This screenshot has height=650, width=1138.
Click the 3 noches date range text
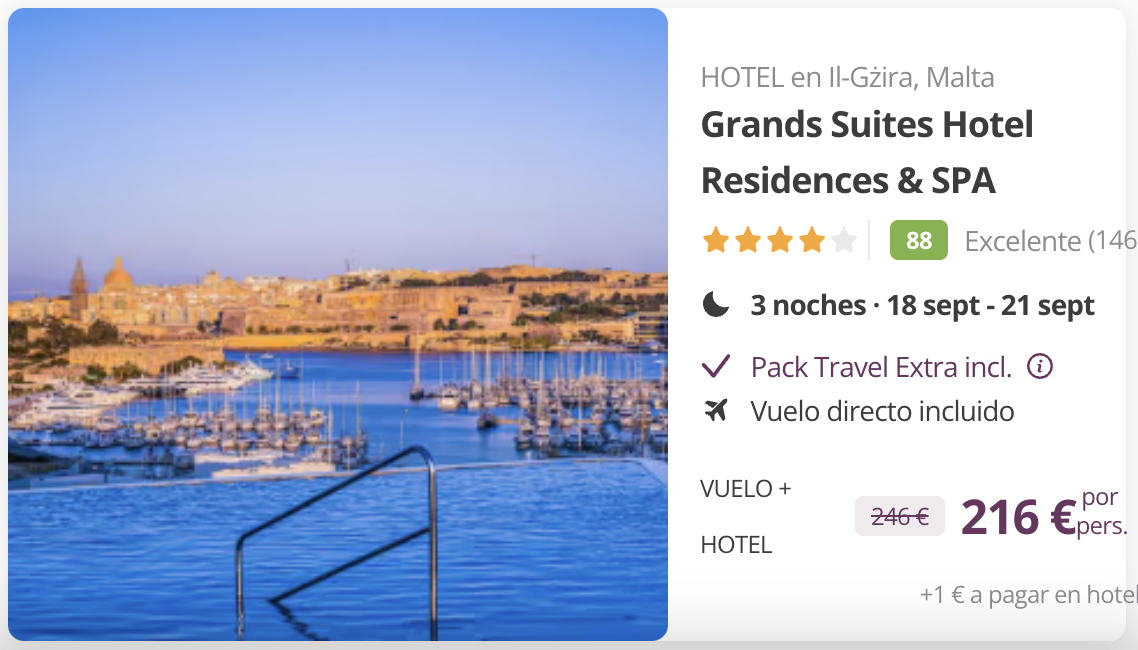coord(922,305)
